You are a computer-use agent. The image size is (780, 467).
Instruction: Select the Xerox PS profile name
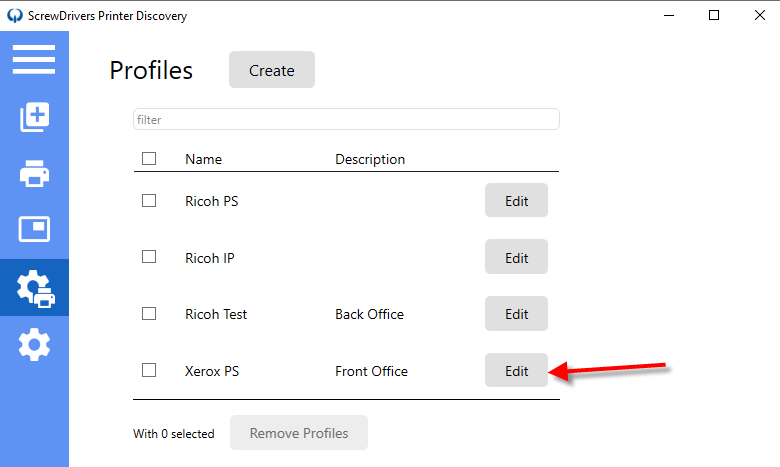(212, 372)
